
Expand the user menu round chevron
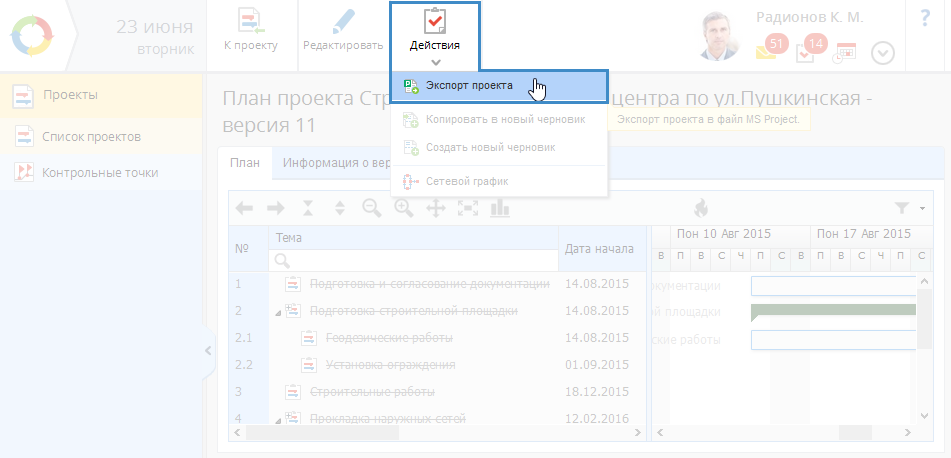[882, 53]
